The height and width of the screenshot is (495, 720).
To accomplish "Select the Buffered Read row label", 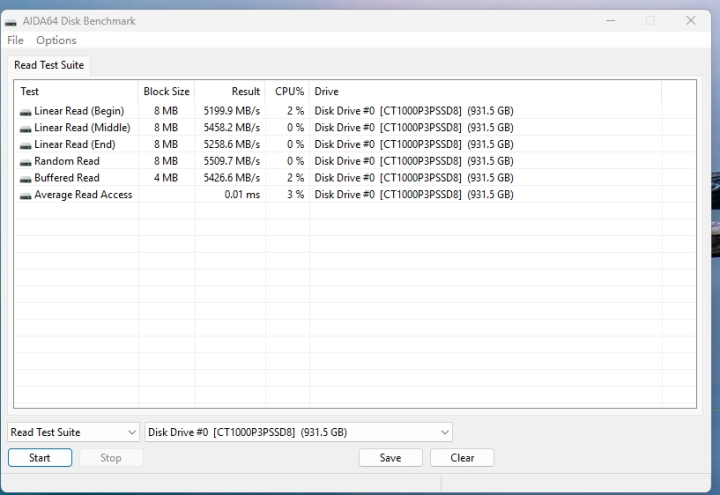I will 67,178.
